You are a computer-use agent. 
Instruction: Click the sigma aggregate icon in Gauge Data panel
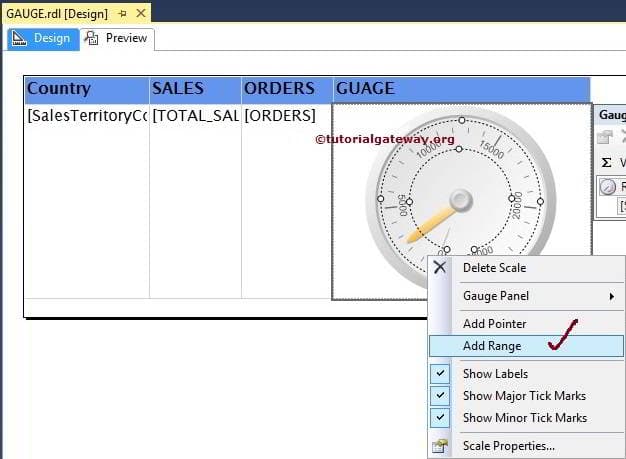click(606, 162)
